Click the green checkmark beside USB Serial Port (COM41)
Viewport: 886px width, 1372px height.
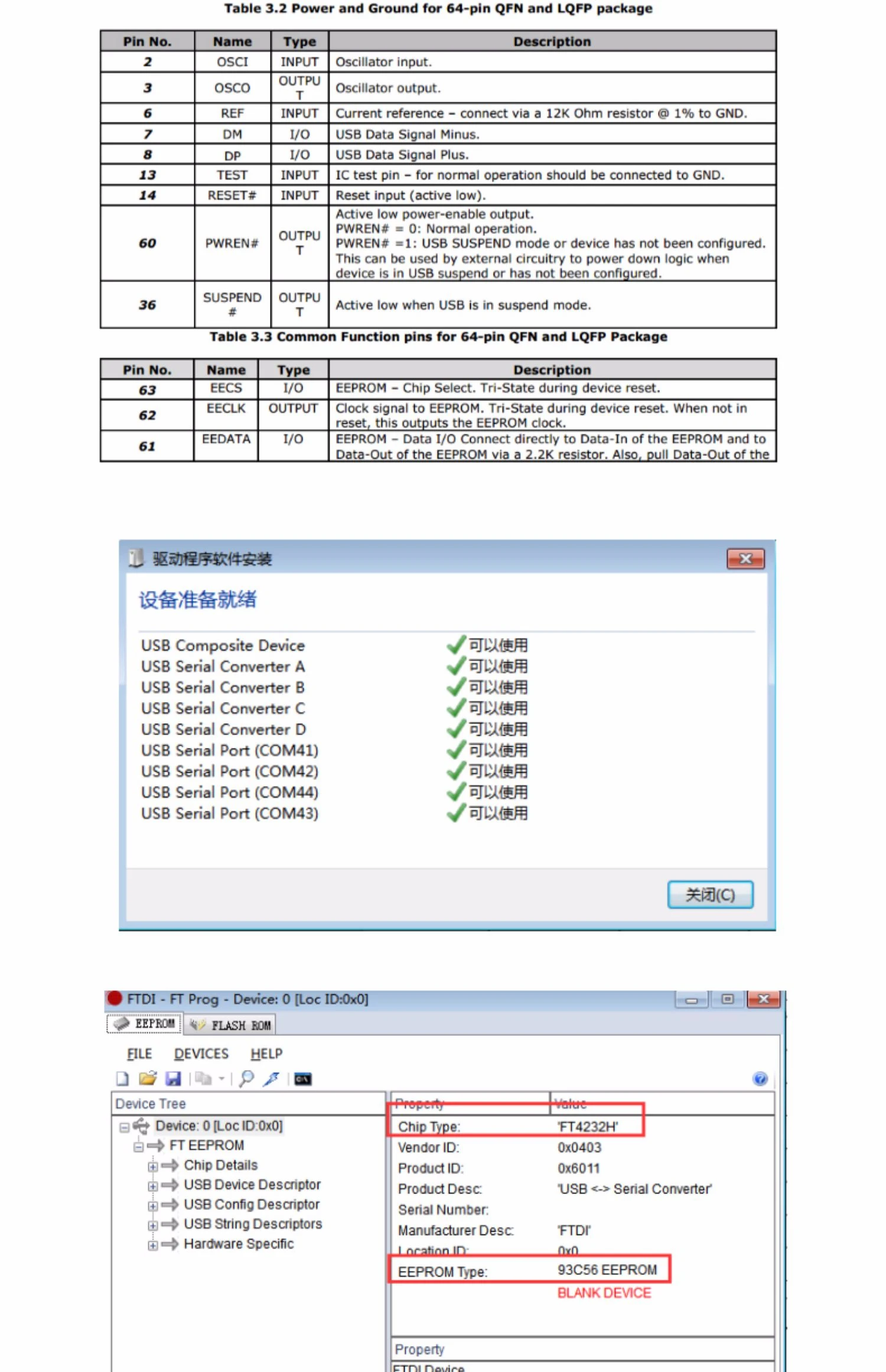pos(456,750)
